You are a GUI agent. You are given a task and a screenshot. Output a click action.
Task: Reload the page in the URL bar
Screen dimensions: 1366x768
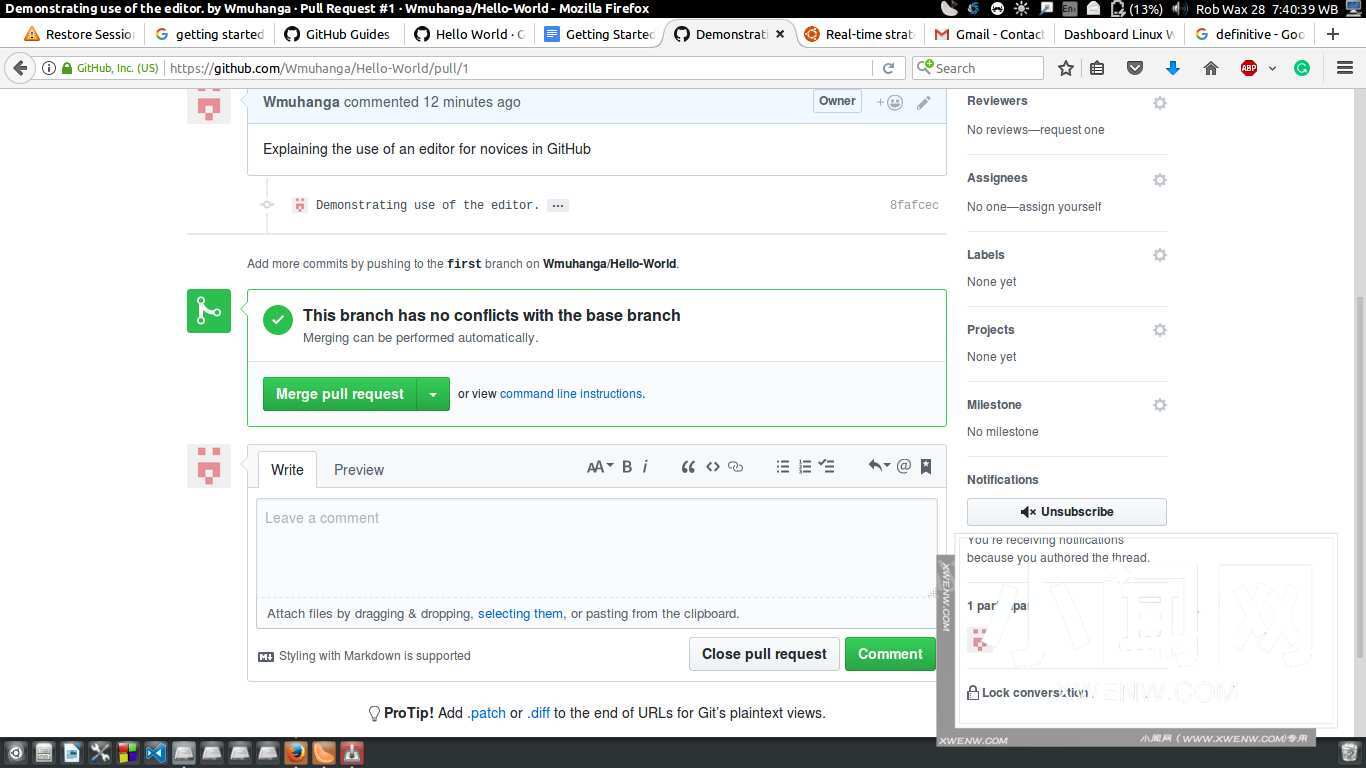tap(887, 68)
